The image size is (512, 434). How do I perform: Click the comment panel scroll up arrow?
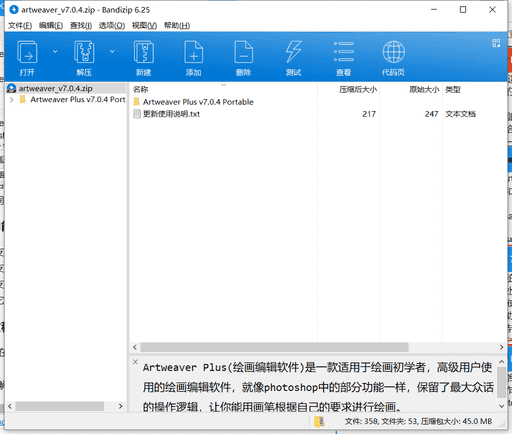point(501,362)
